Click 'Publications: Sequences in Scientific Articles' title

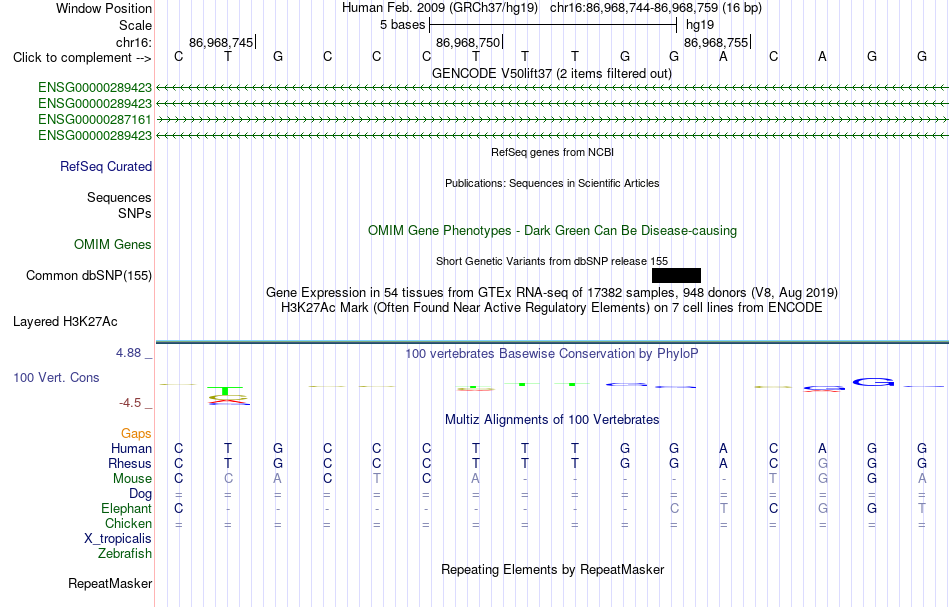[552, 183]
